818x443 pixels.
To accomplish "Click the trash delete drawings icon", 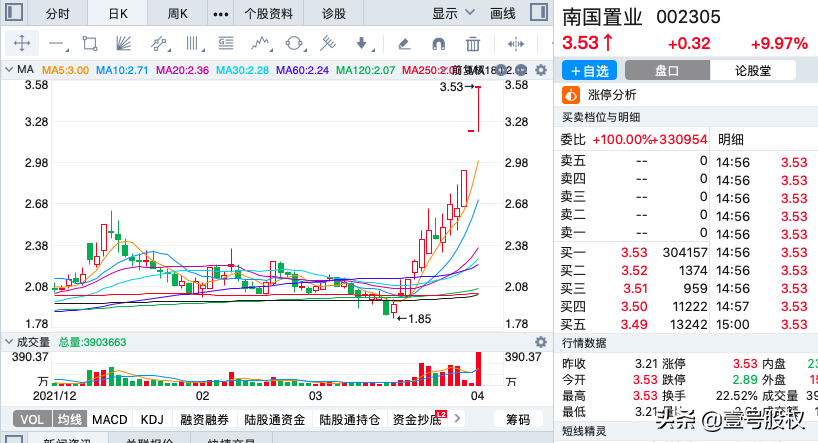I will tap(473, 44).
